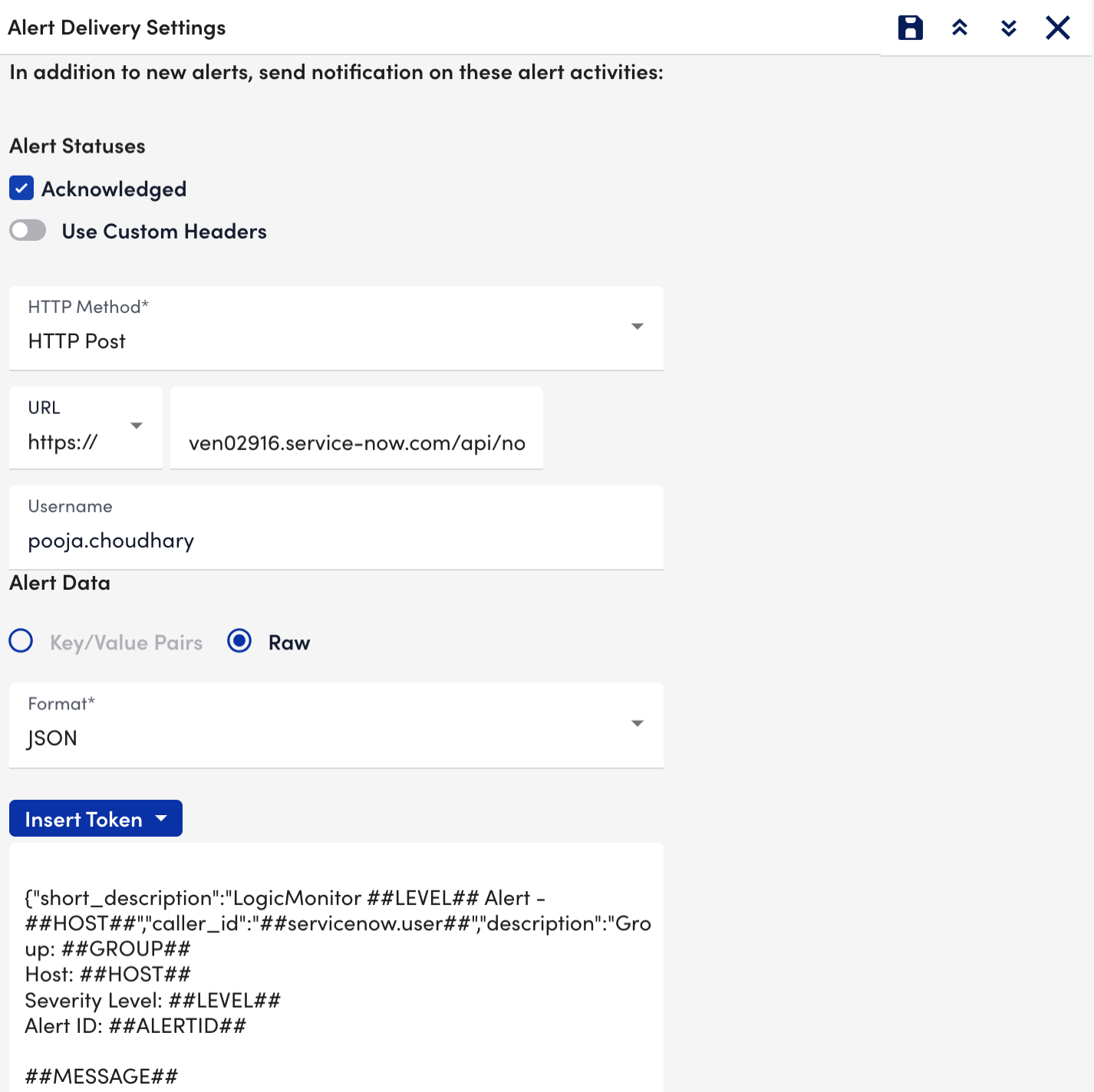This screenshot has width=1094, height=1092.
Task: Expand the Insert Token menu
Action: pyautogui.click(x=161, y=818)
